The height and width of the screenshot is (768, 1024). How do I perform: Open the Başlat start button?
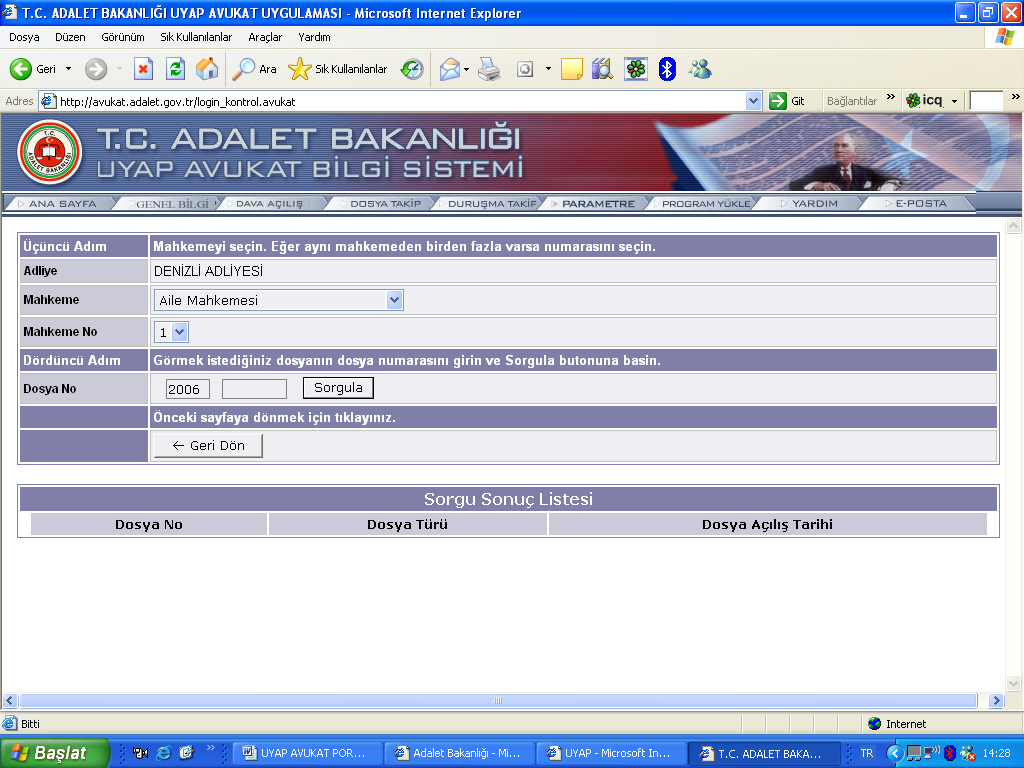click(54, 753)
